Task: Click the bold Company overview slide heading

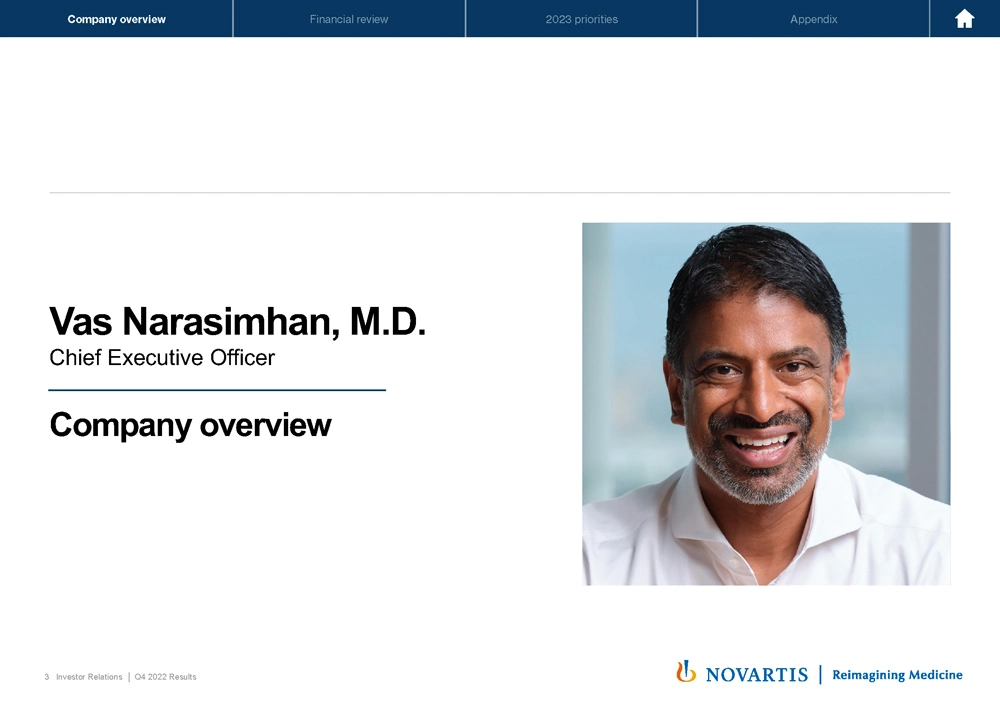Action: [190, 425]
